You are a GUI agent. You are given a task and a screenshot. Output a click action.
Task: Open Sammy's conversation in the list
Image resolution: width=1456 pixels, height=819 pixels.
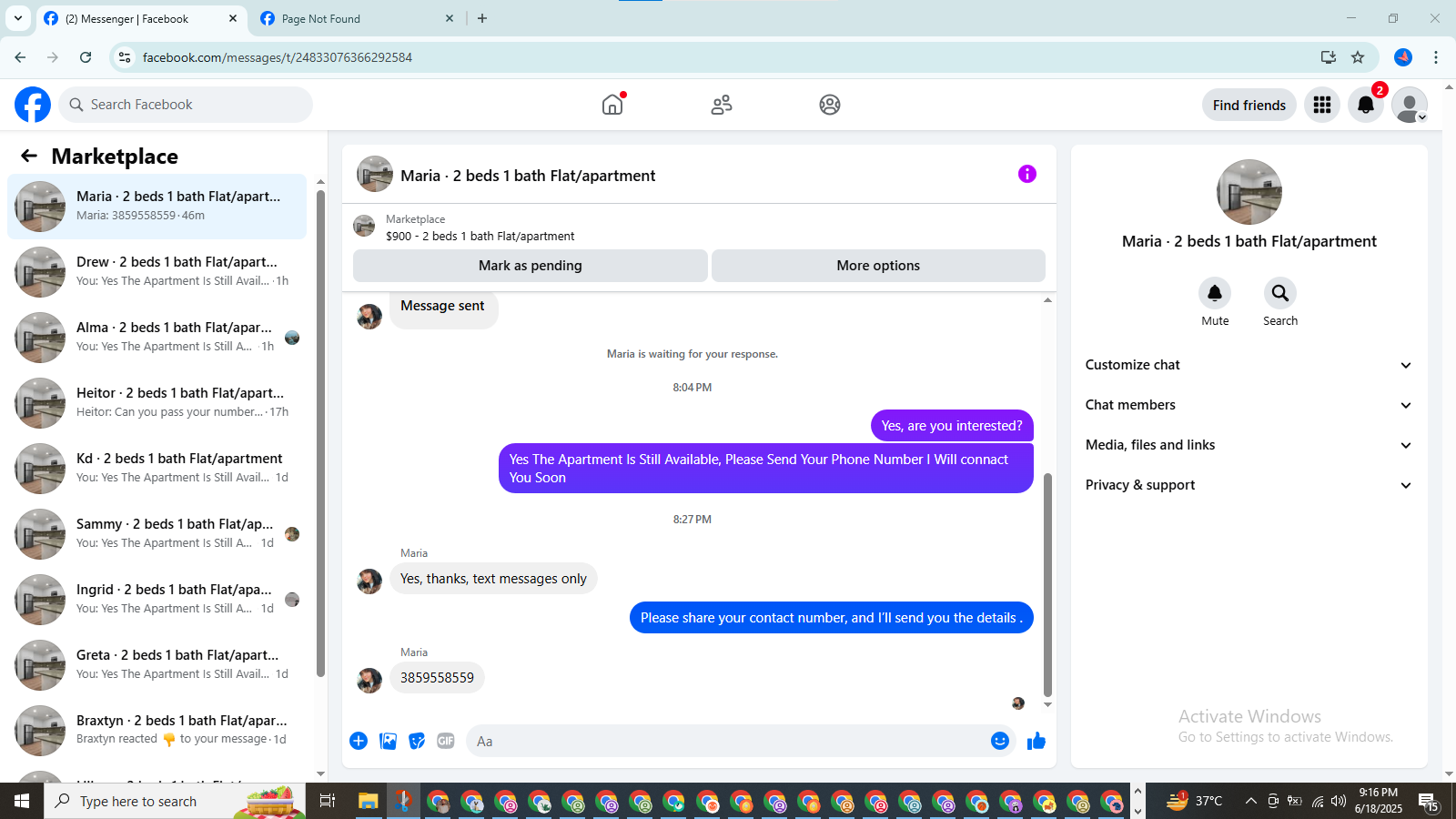pyautogui.click(x=157, y=534)
